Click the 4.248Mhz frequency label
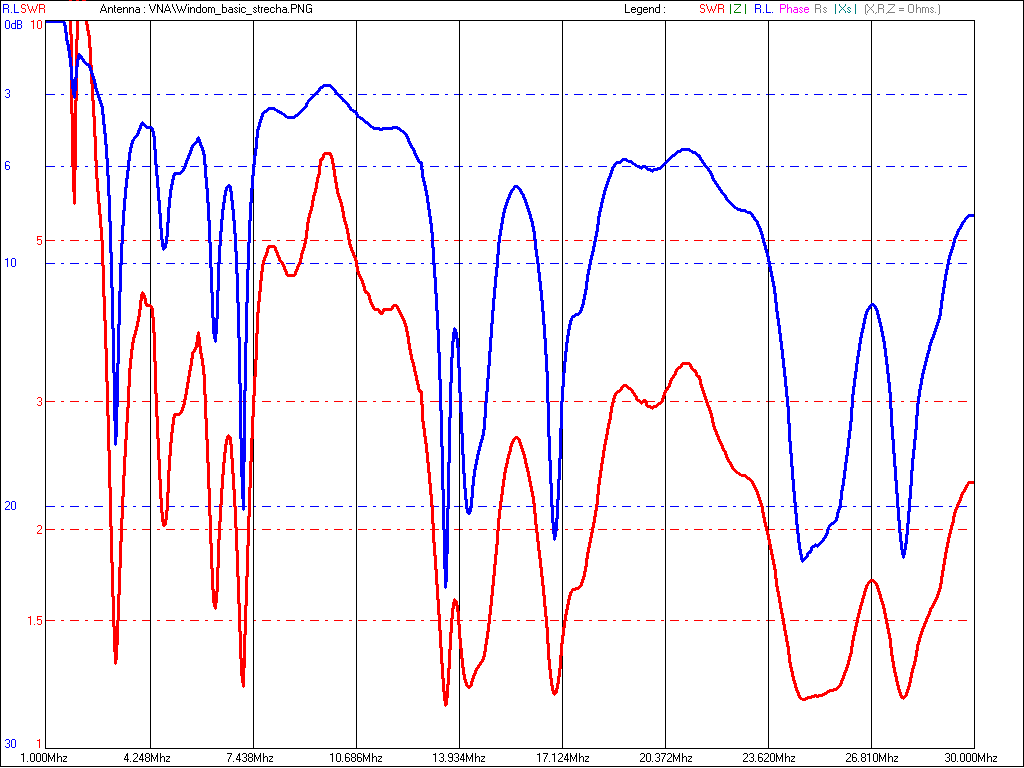1024x768 pixels. [x=147, y=758]
